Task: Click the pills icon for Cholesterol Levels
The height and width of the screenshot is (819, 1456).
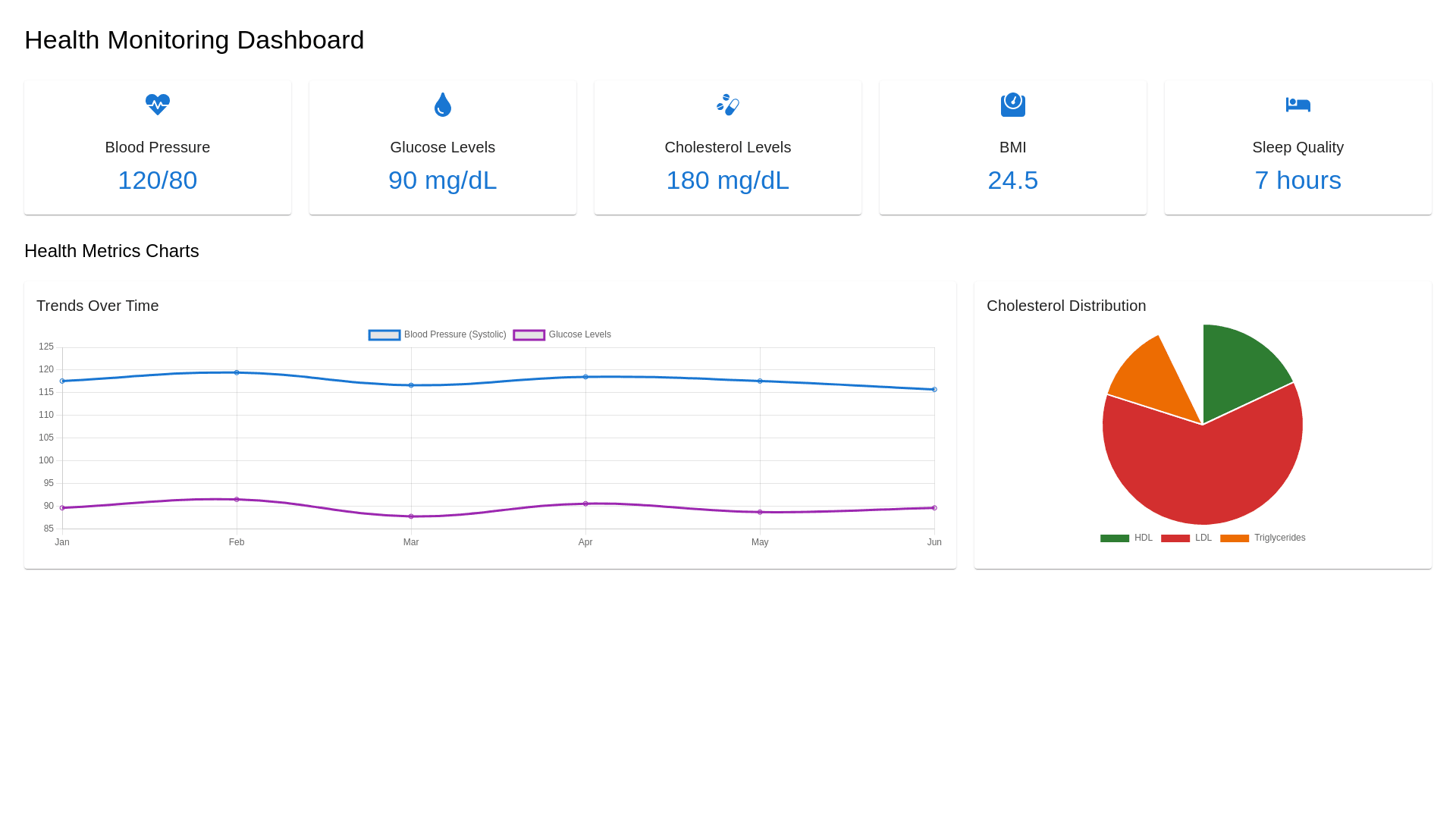Action: [x=728, y=105]
